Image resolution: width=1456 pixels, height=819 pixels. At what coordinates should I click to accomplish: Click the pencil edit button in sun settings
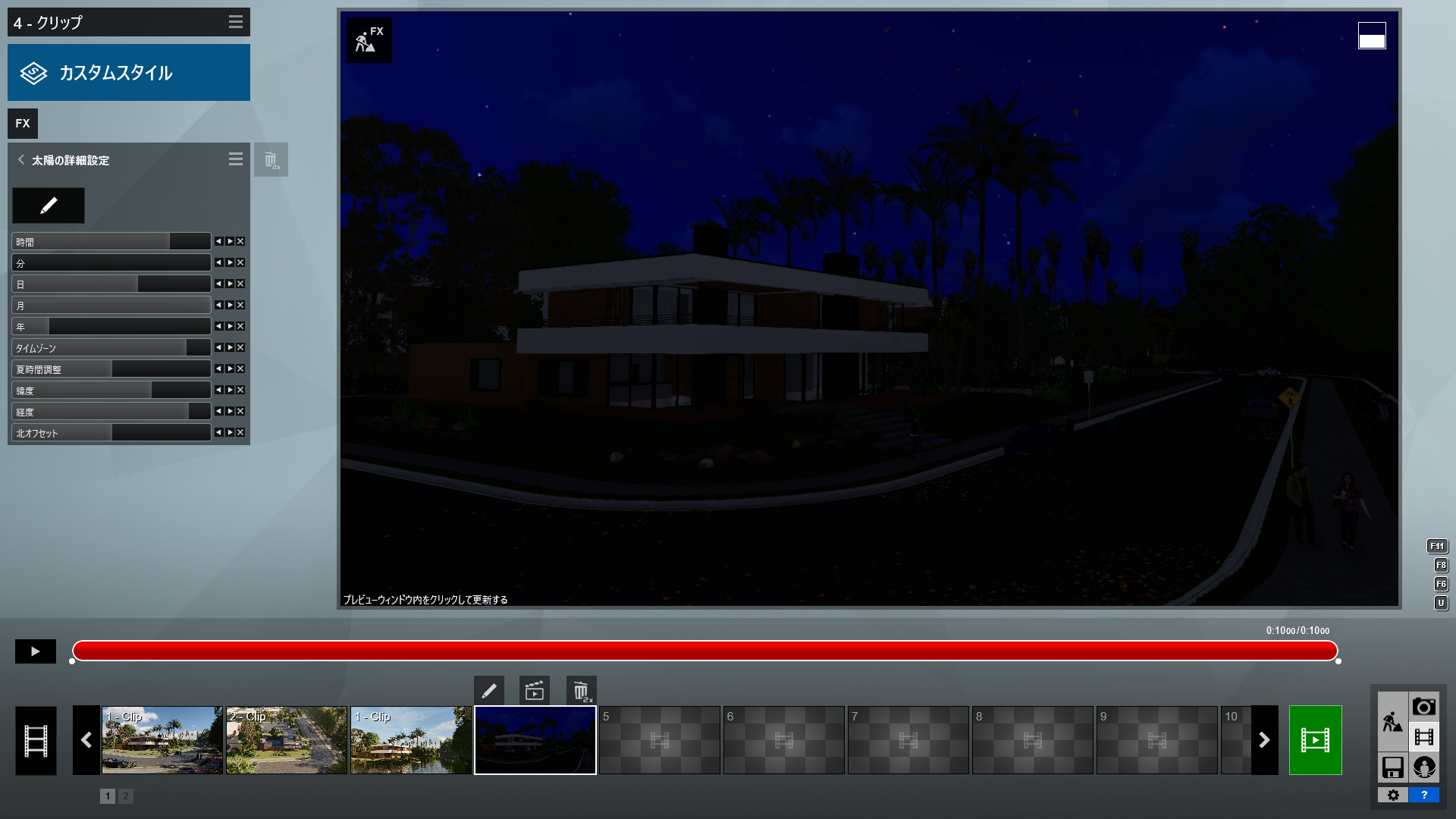tap(49, 206)
